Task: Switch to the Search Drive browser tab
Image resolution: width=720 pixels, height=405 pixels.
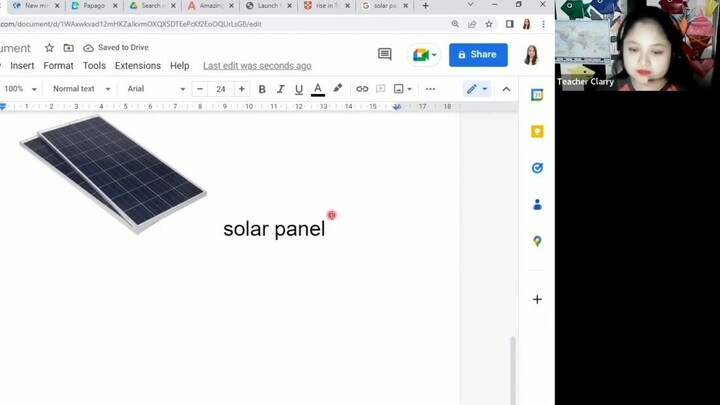Action: tap(152, 6)
